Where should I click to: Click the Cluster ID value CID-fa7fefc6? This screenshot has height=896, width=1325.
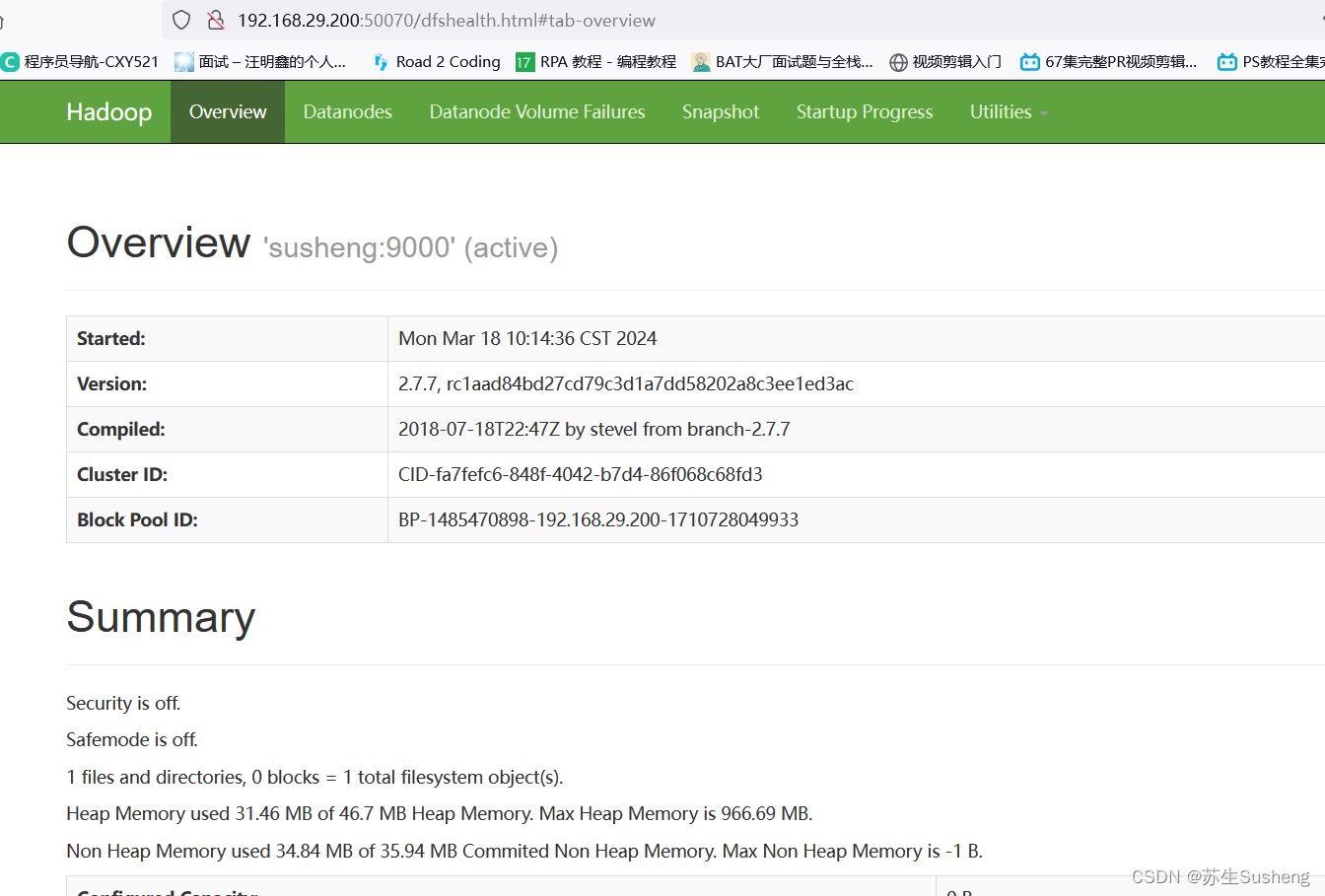(x=581, y=474)
